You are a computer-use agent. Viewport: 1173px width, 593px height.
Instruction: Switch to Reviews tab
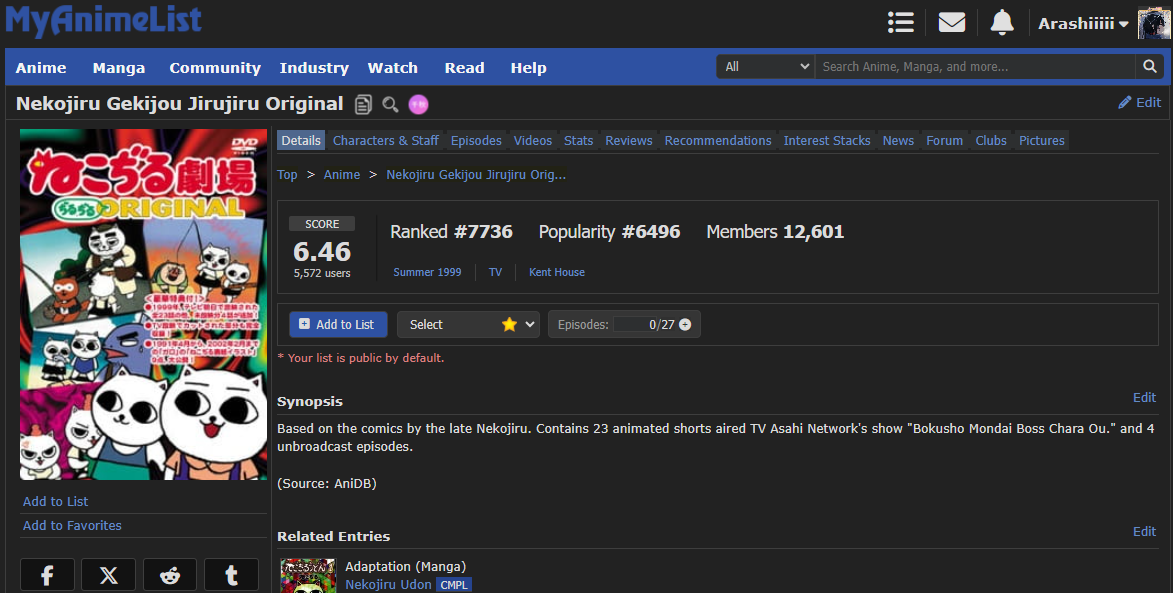coord(628,141)
